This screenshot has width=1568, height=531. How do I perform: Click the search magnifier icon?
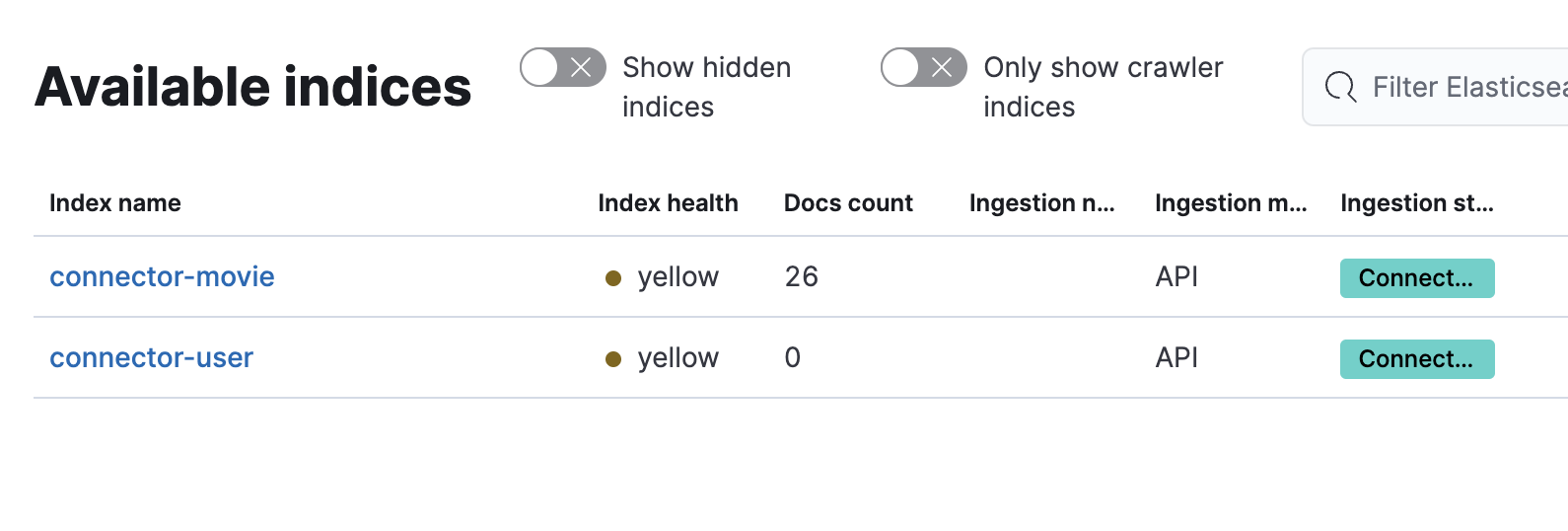(1340, 87)
